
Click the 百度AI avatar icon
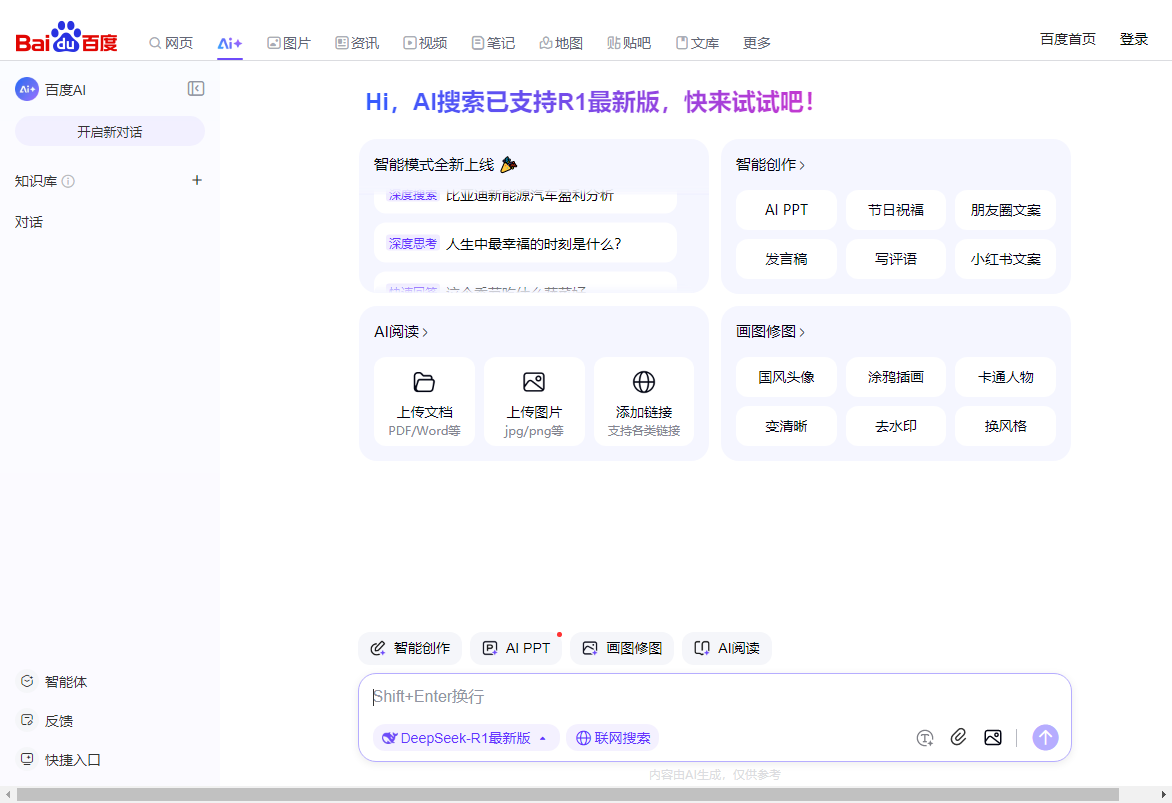[x=27, y=89]
